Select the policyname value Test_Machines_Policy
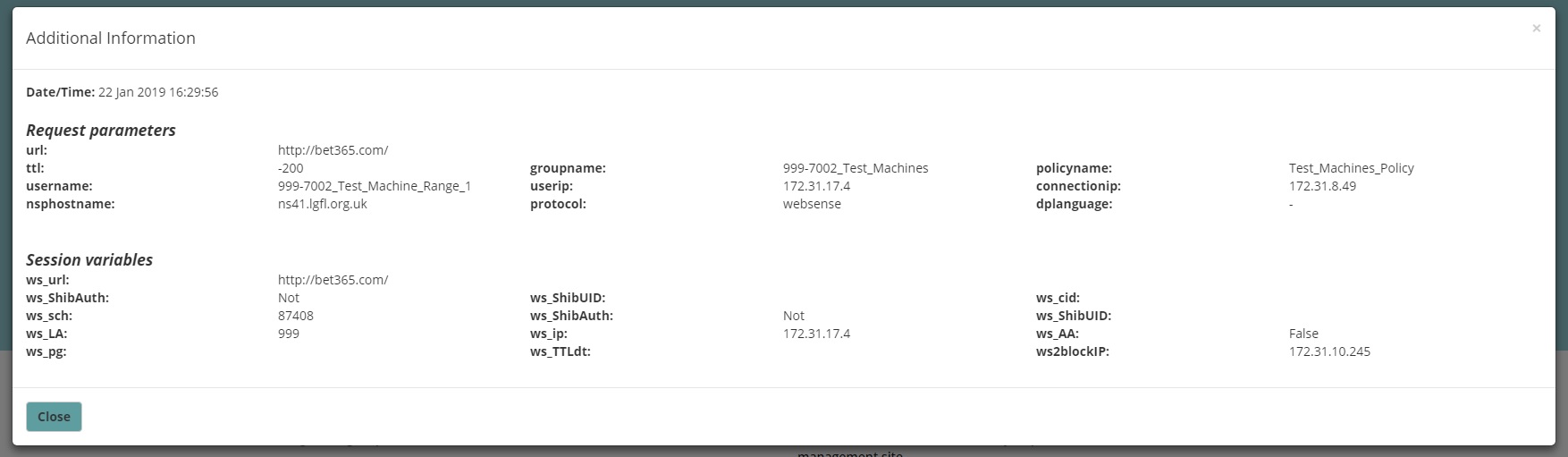The image size is (1568, 457). point(1351,168)
